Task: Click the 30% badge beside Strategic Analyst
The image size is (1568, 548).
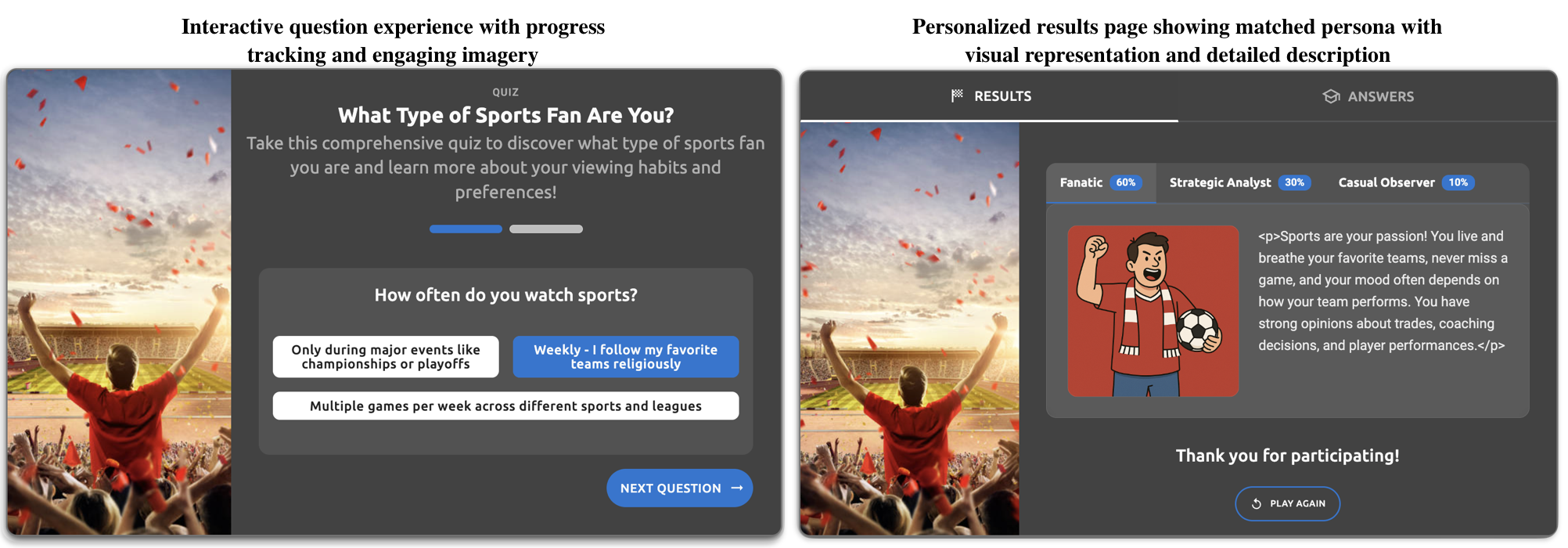Action: click(1295, 182)
